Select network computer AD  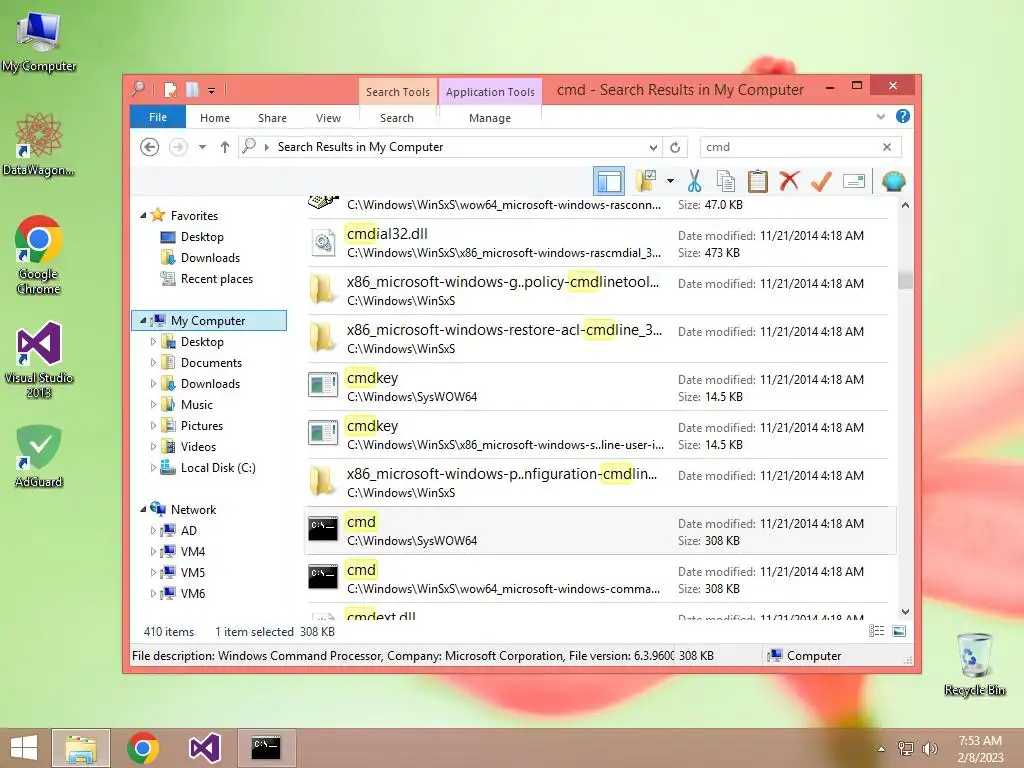point(188,530)
